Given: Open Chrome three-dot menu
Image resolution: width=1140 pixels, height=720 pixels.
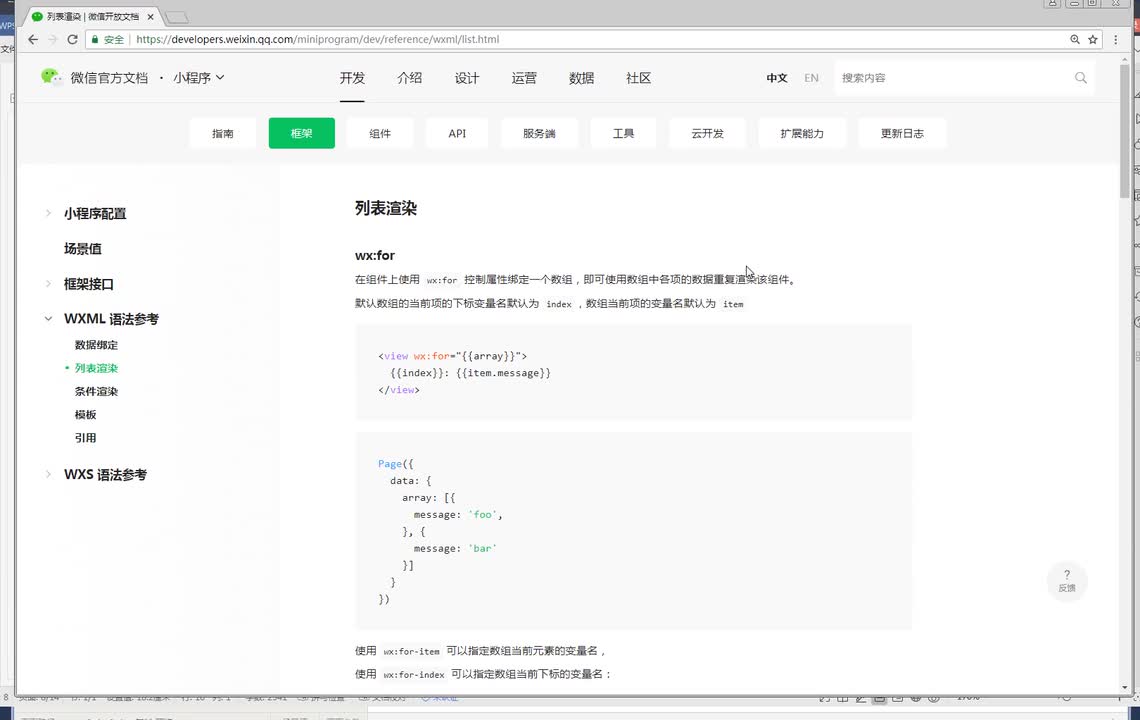Looking at the screenshot, I should click(x=1116, y=39).
